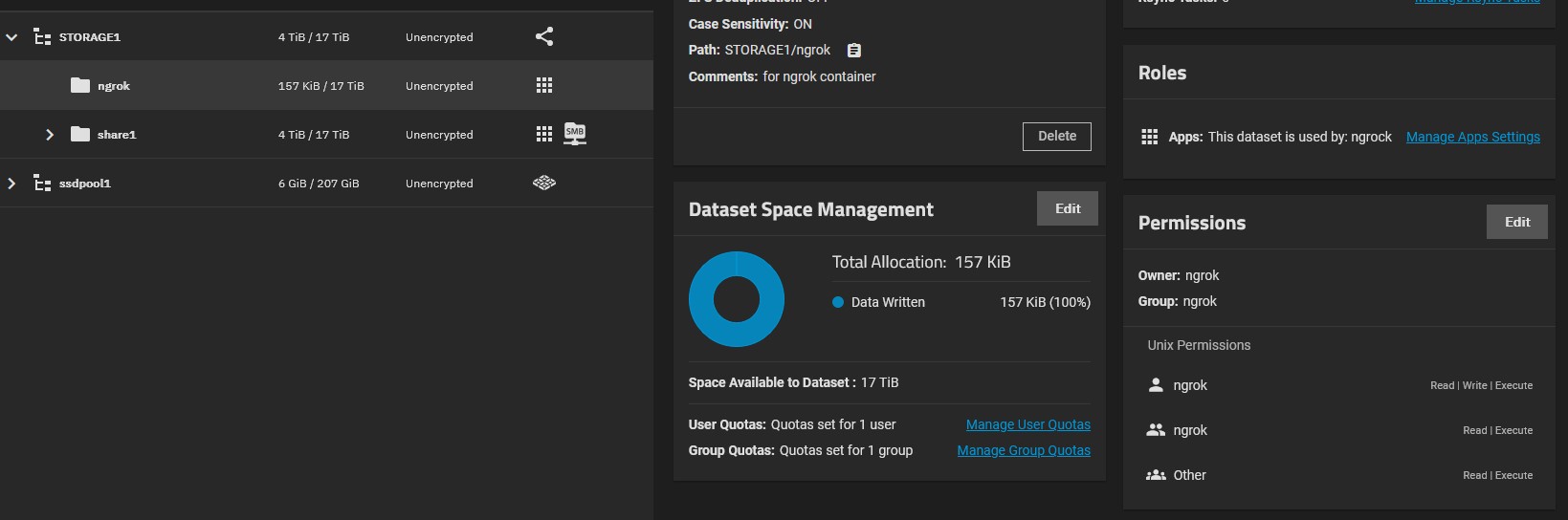Screen dimensions: 1568x520
Task: Edit Dataset Space Management settings
Action: 1068,208
